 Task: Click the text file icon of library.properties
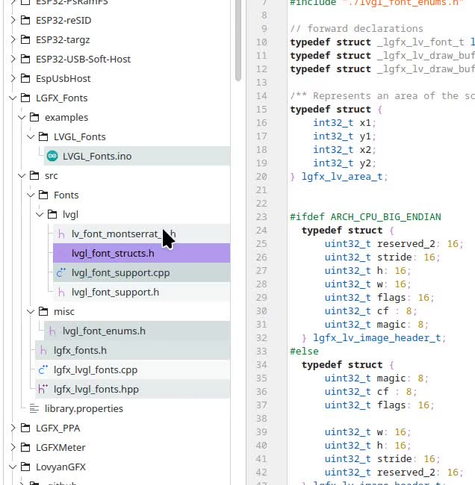(x=34, y=408)
